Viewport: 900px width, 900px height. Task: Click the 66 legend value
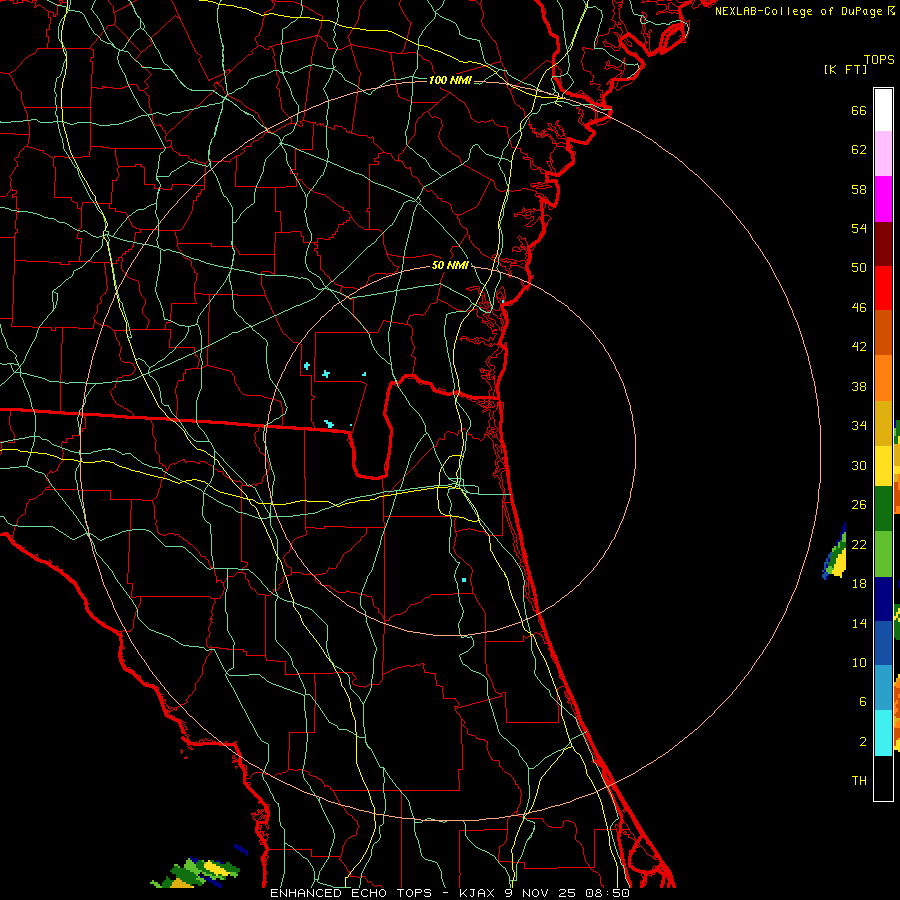point(859,110)
